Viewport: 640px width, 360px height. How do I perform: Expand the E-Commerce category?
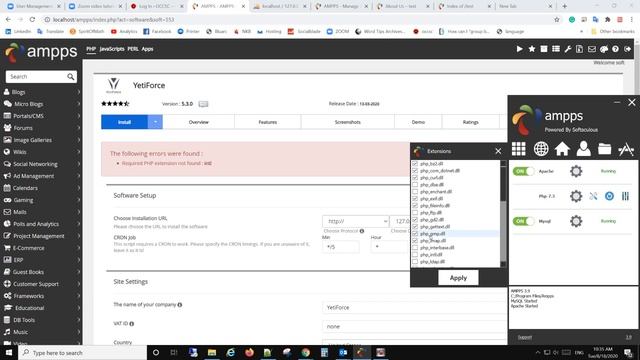click(x=41, y=248)
